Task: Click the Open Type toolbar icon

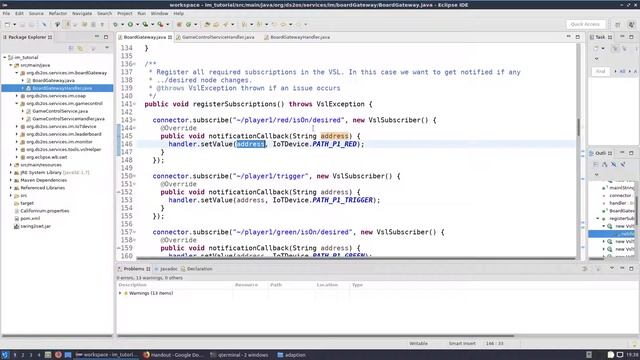Action: click(207, 24)
